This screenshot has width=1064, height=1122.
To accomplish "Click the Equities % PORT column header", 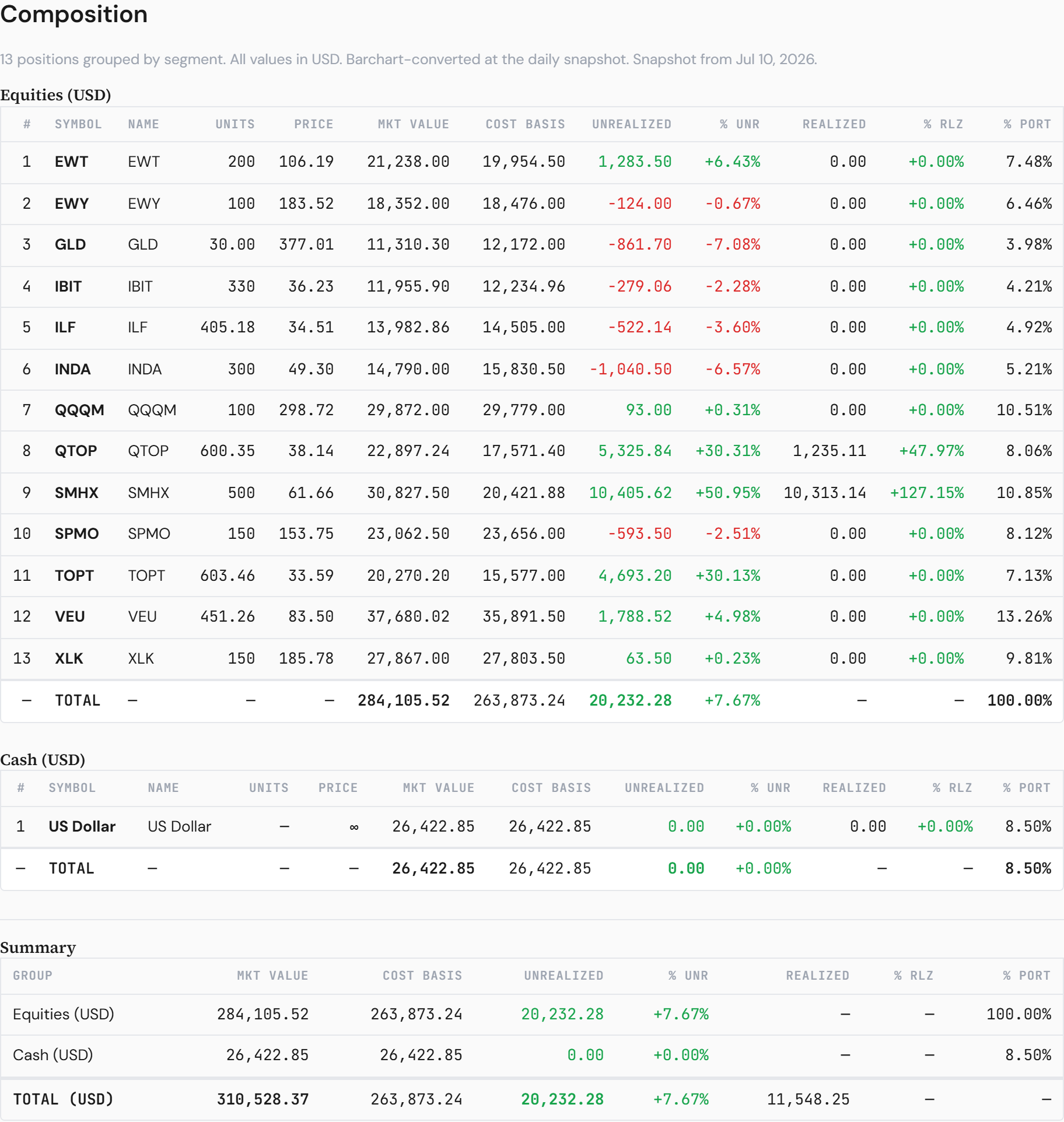I will (x=1027, y=124).
